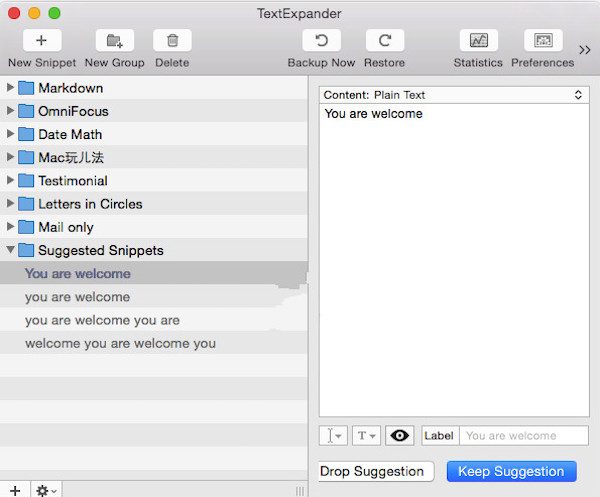Select the Mac玩儿法 folder icon
The width and height of the screenshot is (600, 497).
[26, 157]
